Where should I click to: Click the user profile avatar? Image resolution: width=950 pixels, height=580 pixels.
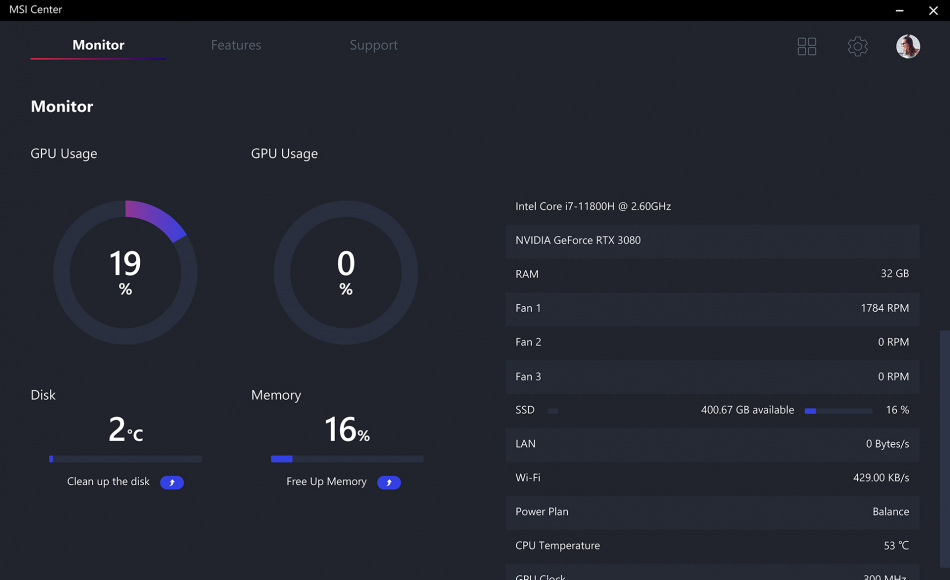click(908, 46)
